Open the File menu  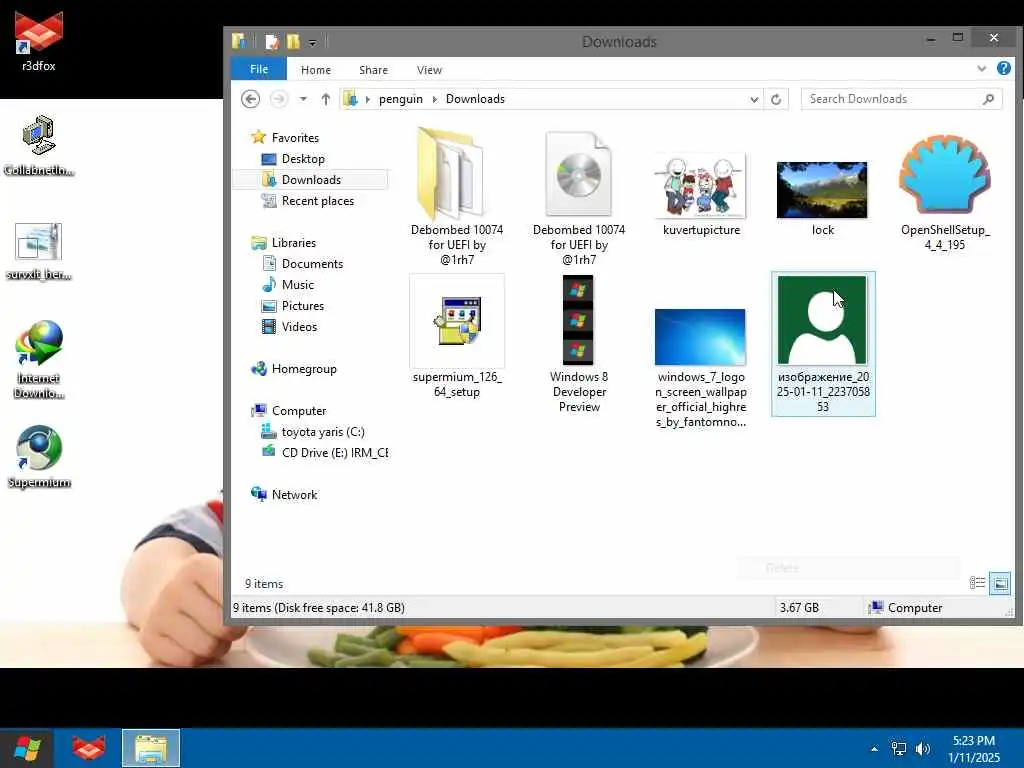point(259,69)
